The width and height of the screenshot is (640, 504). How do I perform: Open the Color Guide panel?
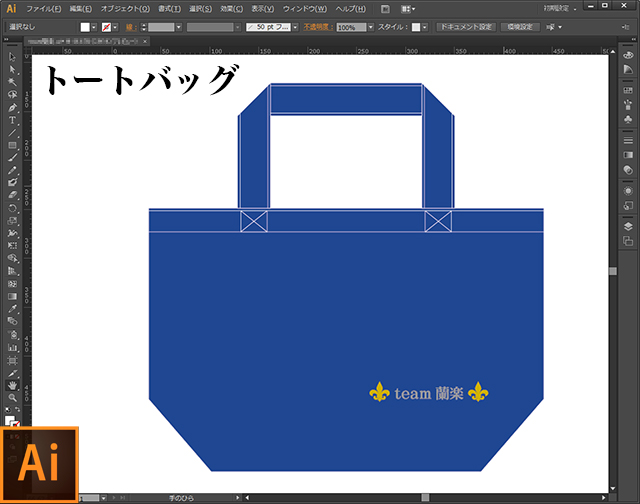pos(628,69)
